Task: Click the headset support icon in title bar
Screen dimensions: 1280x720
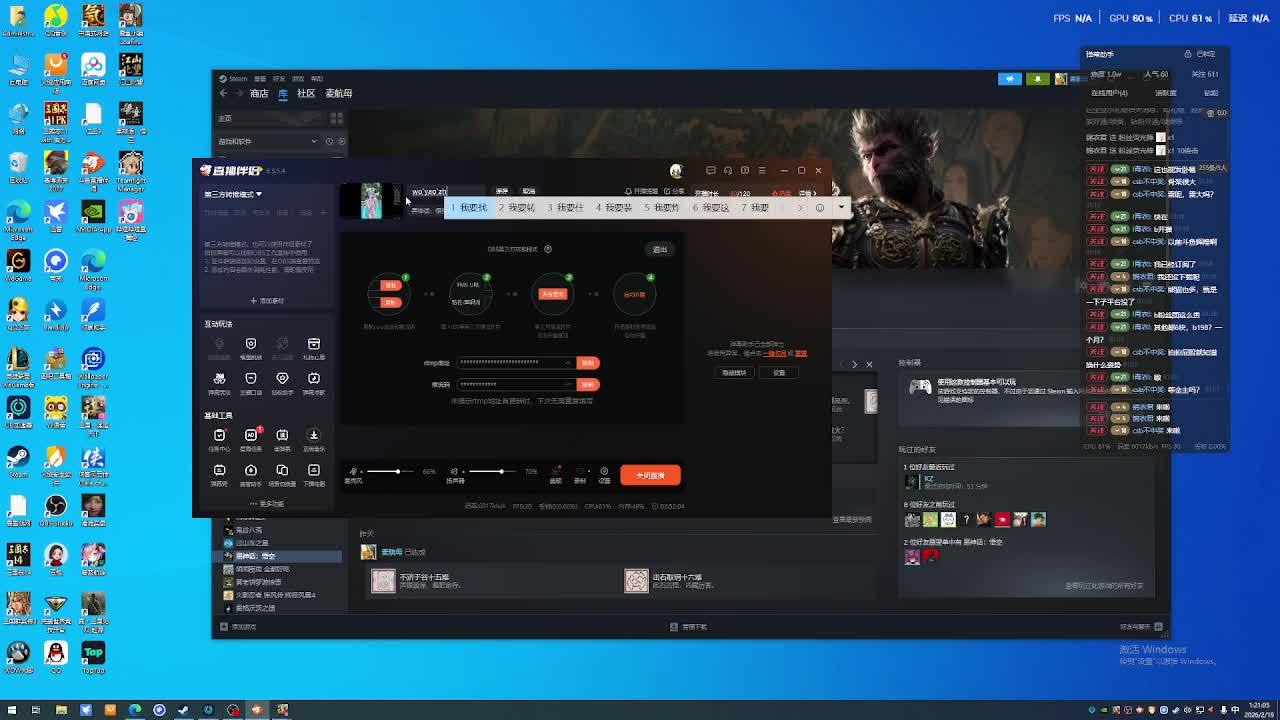Action: (727, 170)
